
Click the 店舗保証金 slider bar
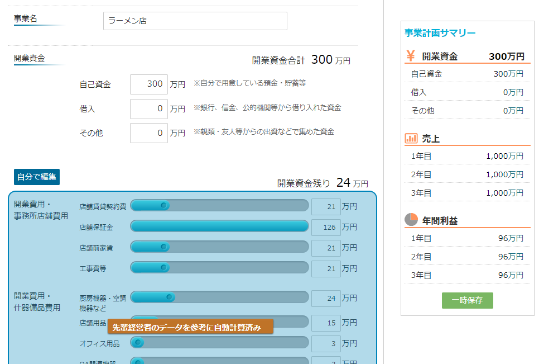(219, 226)
